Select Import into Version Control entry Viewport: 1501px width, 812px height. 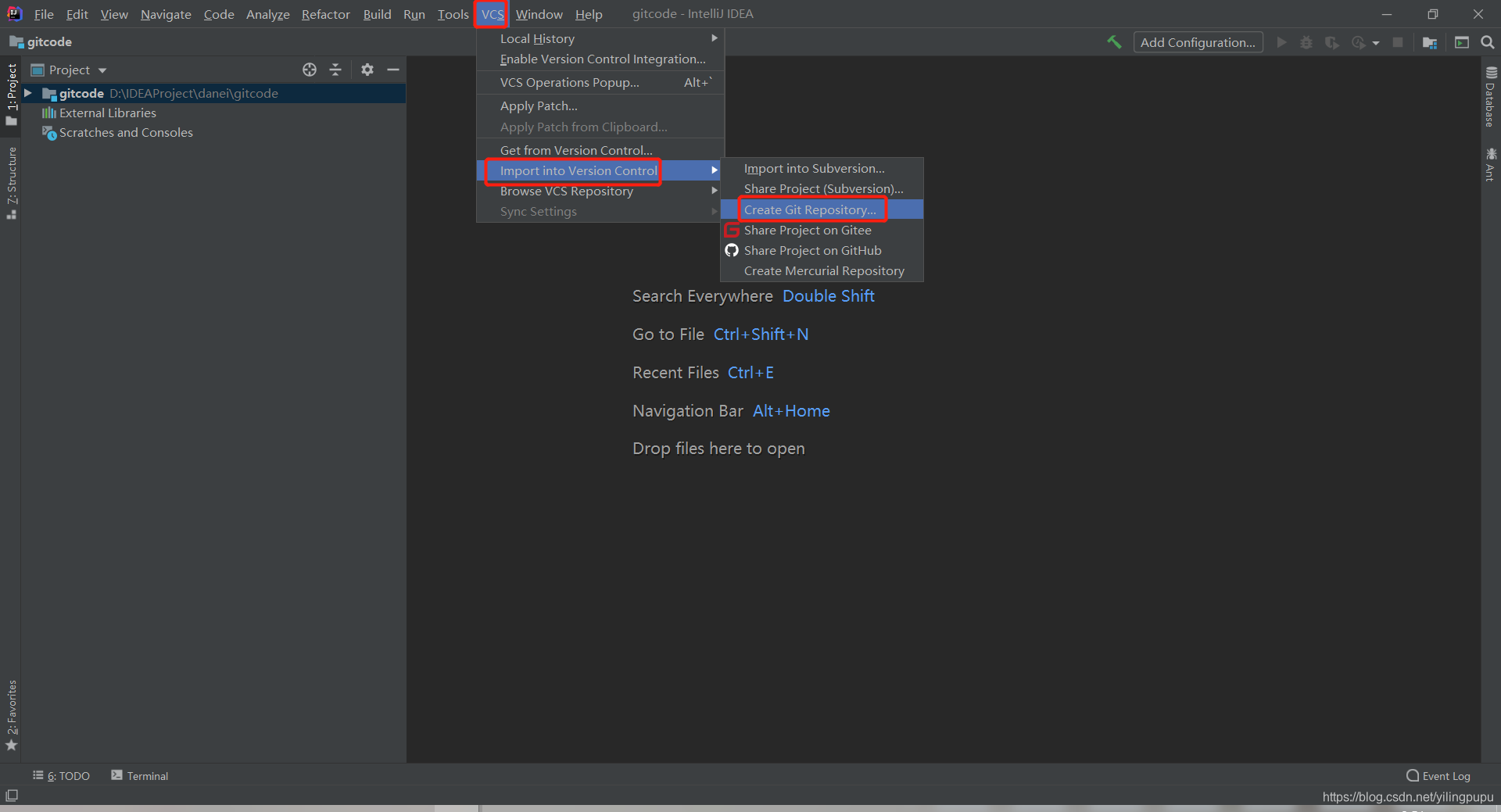pos(600,170)
